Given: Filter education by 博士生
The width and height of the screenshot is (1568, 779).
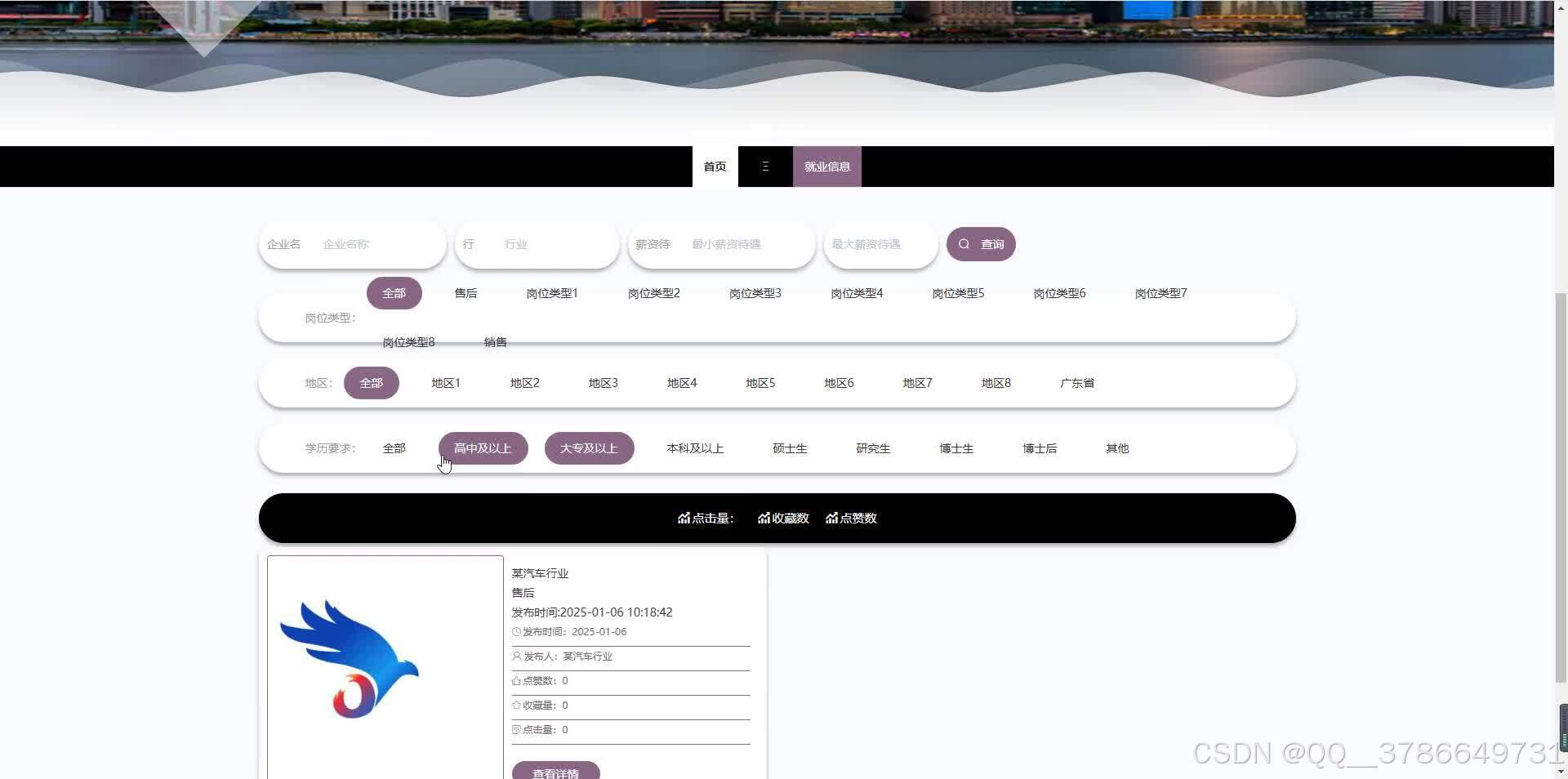Looking at the screenshot, I should click(x=956, y=448).
